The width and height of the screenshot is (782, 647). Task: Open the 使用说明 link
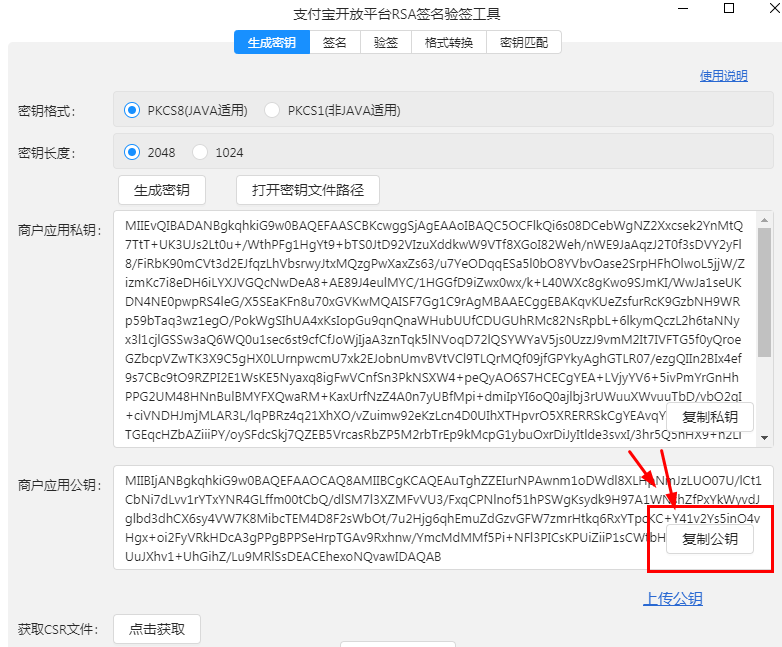723,76
